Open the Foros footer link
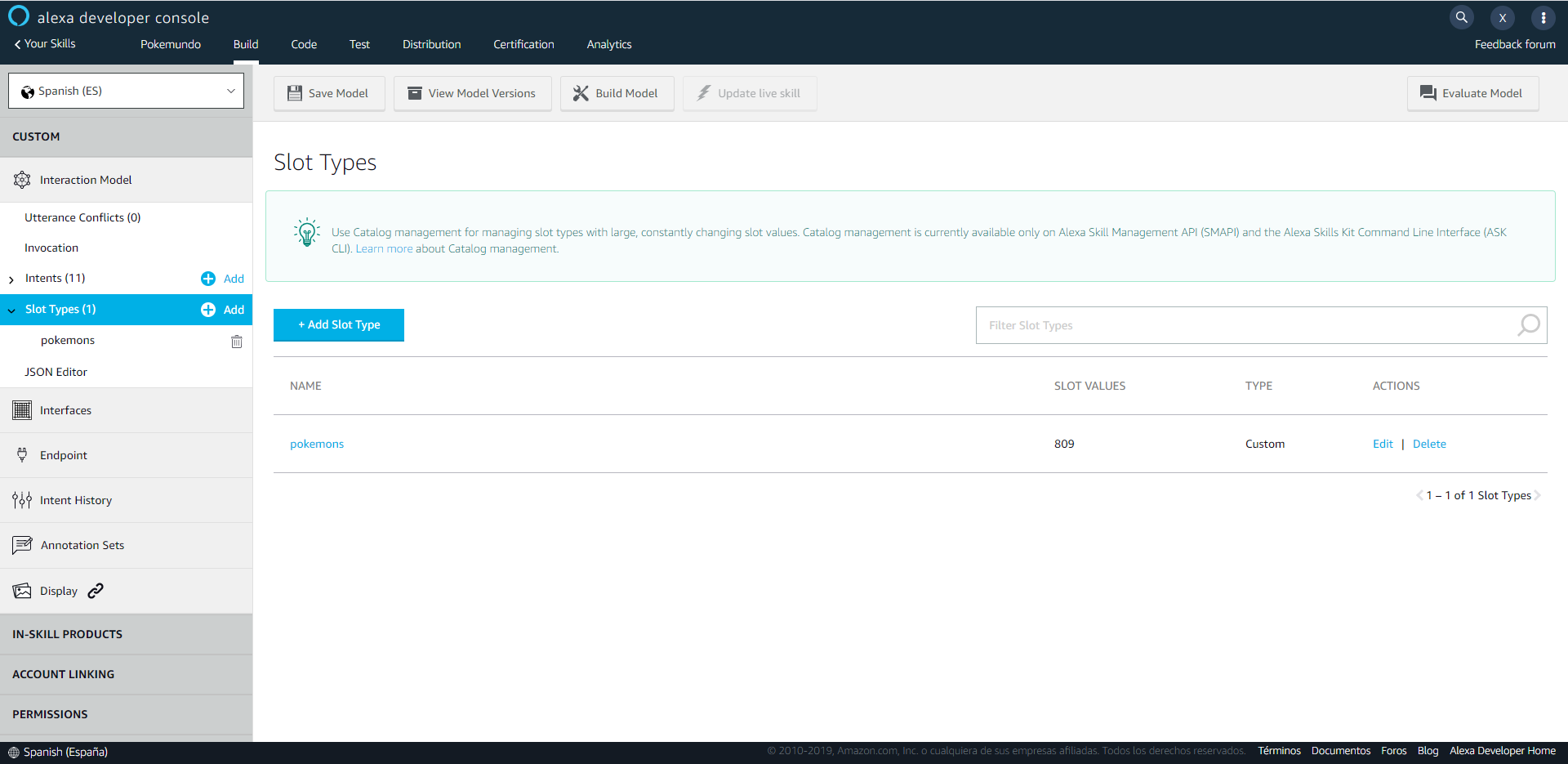This screenshot has width=1568, height=764. coord(1394,751)
